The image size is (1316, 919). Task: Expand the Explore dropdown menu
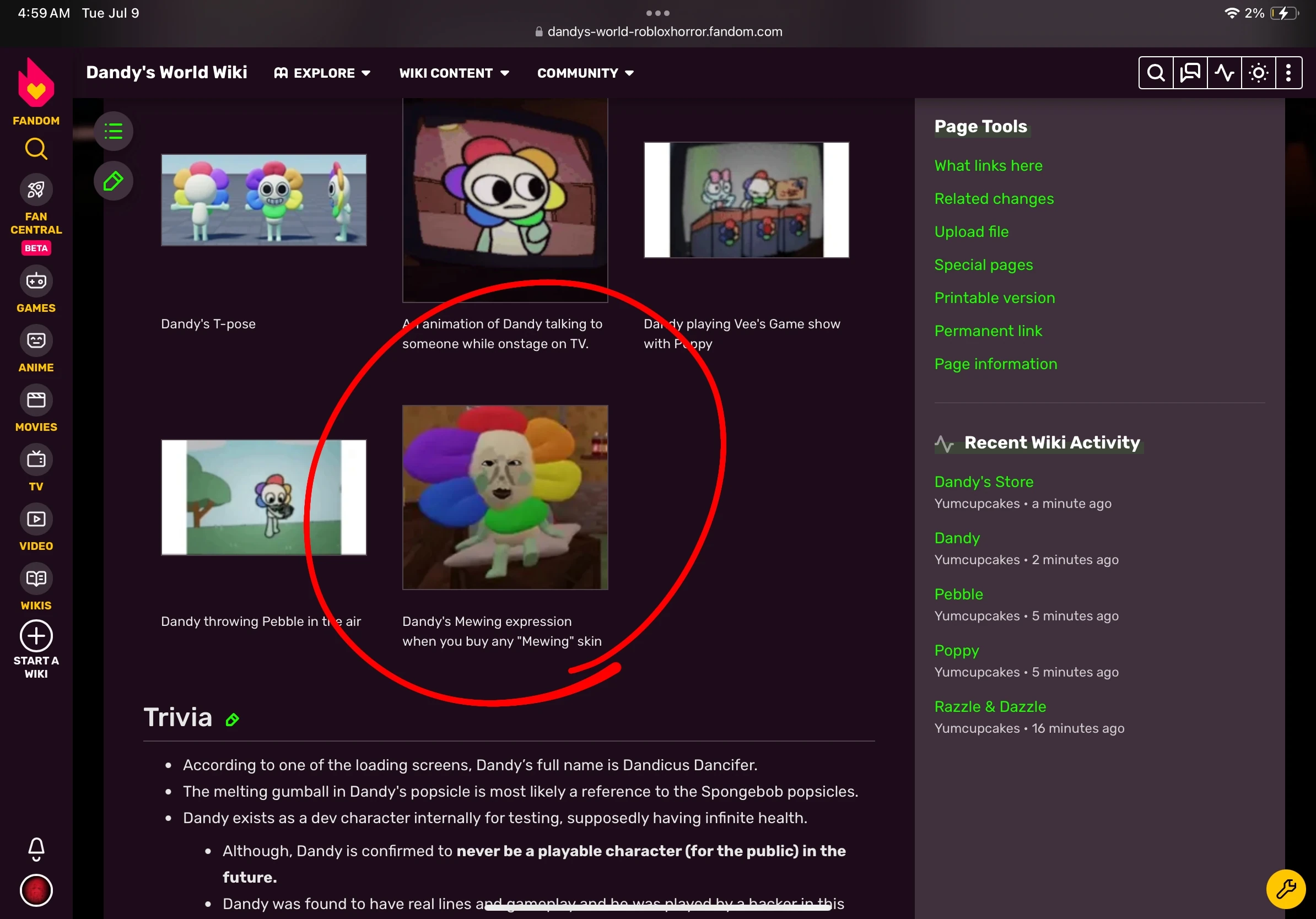point(323,73)
